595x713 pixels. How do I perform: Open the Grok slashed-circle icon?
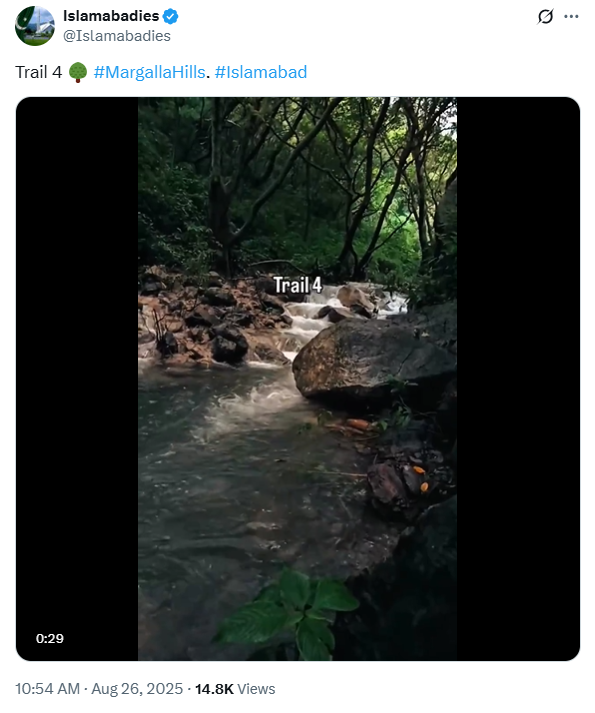[545, 16]
